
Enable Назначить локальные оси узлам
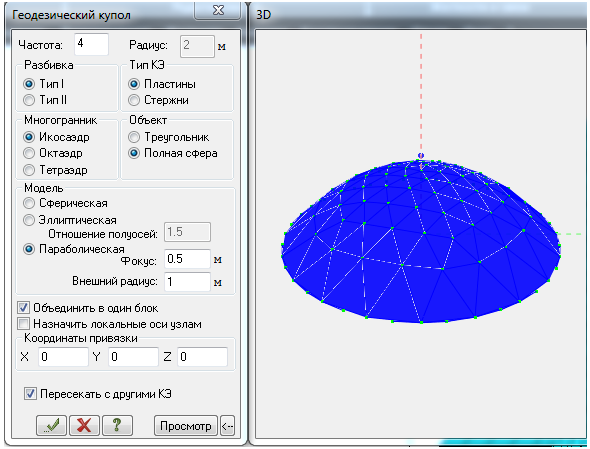(x=109, y=324)
